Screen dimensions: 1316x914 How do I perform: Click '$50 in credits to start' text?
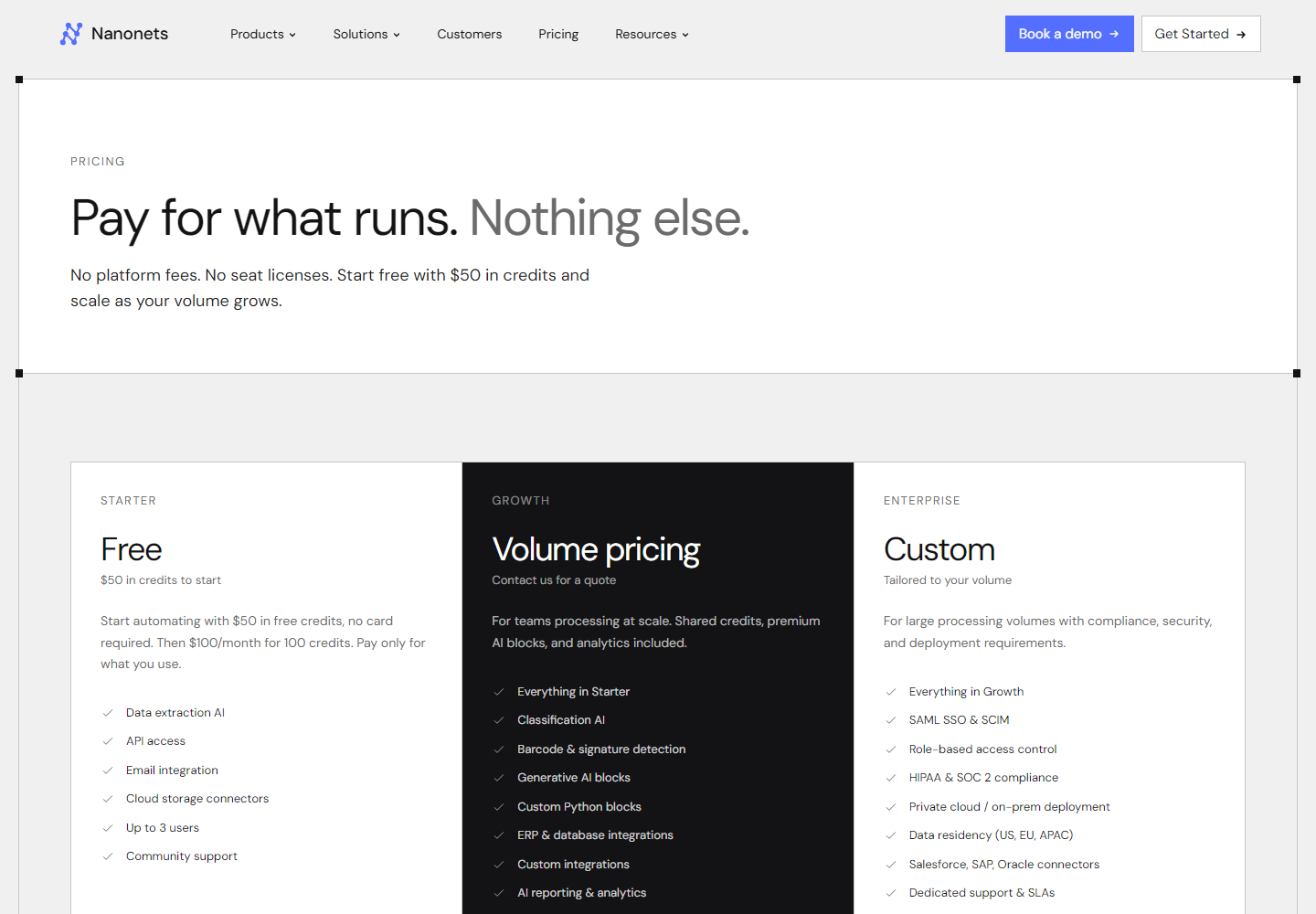point(161,580)
